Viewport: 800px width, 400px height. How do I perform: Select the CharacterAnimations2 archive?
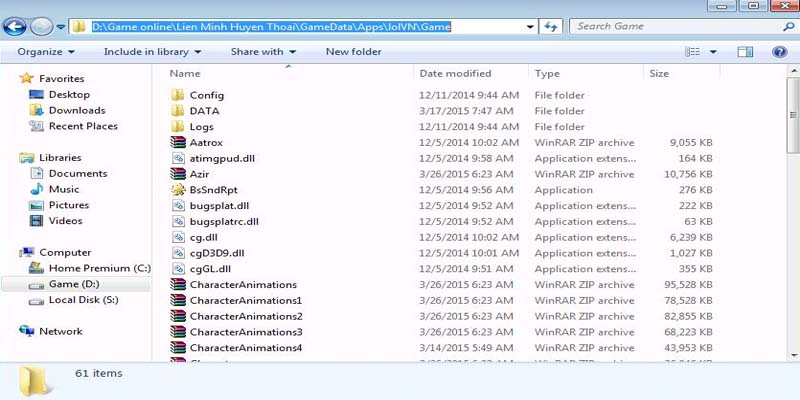coord(245,316)
